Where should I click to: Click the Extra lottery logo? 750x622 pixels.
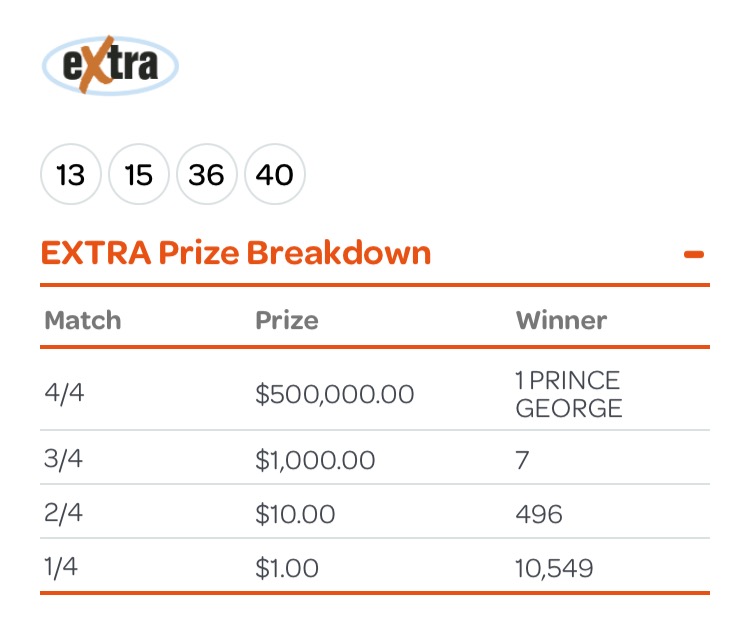coord(110,65)
